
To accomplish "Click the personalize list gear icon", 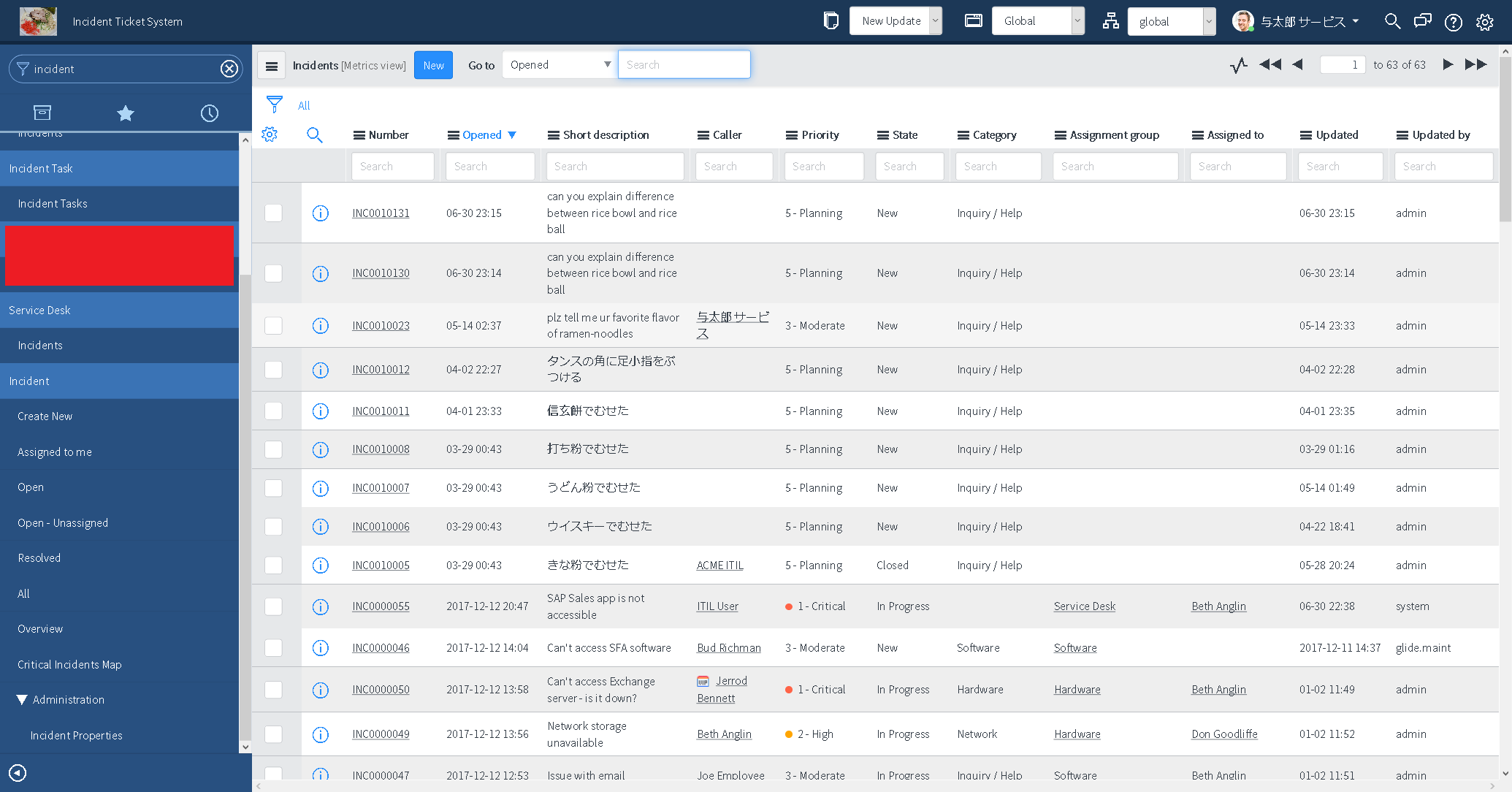I will pos(270,134).
